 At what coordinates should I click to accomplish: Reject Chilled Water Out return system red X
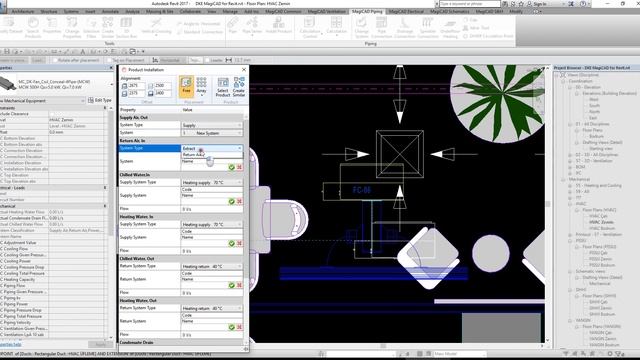click(239, 285)
